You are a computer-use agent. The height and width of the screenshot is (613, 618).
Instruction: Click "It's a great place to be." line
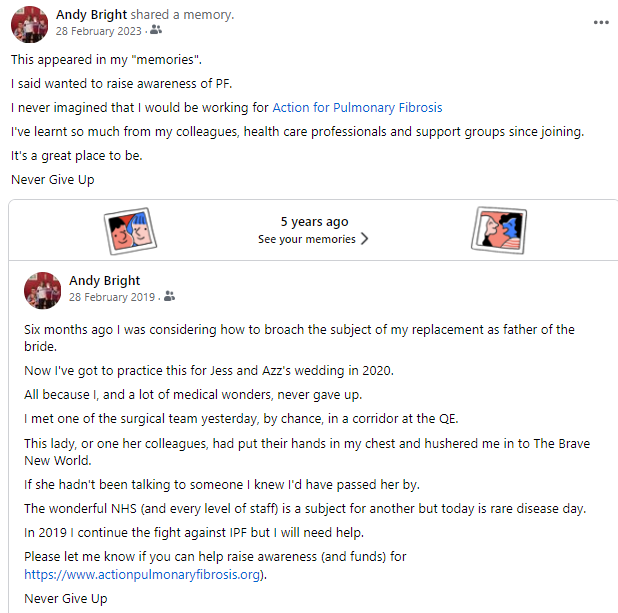(x=77, y=155)
